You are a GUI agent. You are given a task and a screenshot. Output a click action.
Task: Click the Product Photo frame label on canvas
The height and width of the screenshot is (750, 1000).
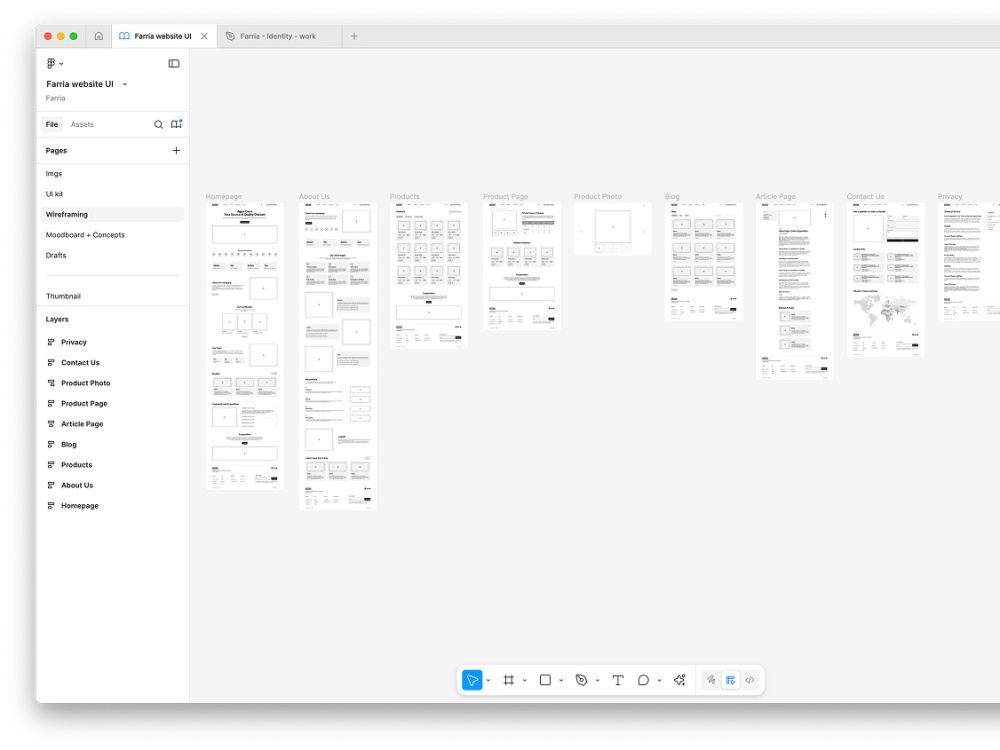(598, 196)
